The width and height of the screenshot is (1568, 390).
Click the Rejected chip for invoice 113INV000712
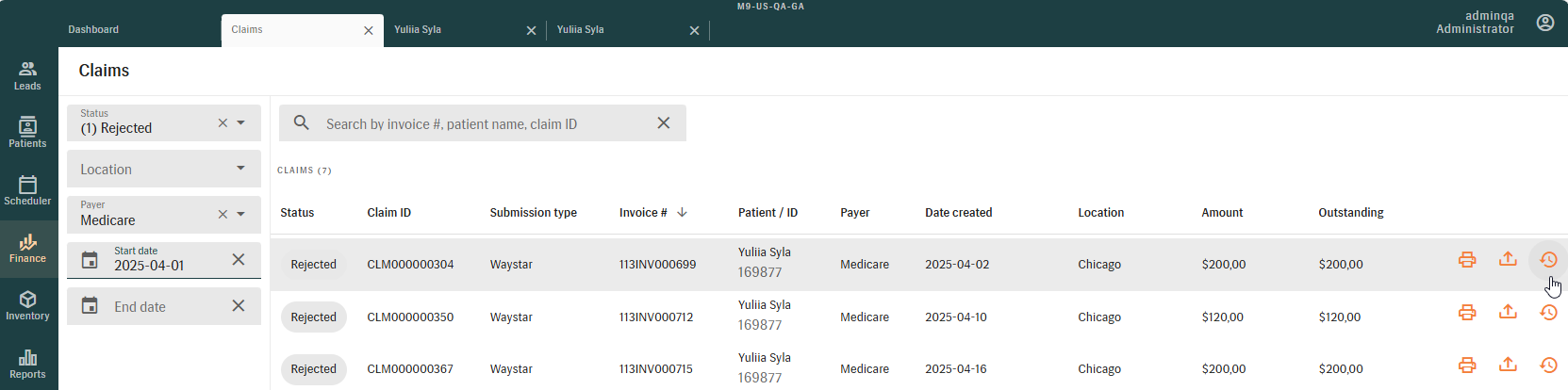pos(313,317)
